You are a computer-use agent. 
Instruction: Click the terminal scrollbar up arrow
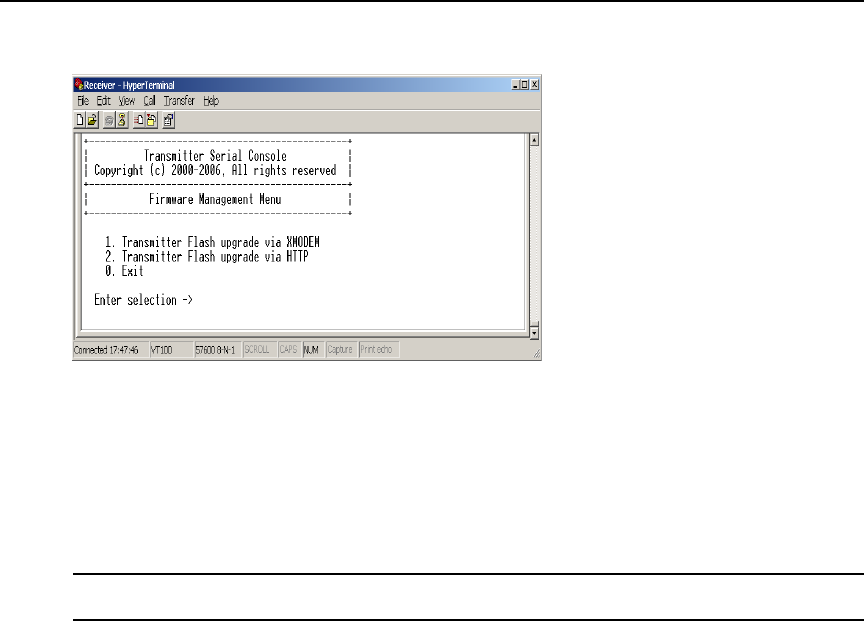(x=534, y=140)
